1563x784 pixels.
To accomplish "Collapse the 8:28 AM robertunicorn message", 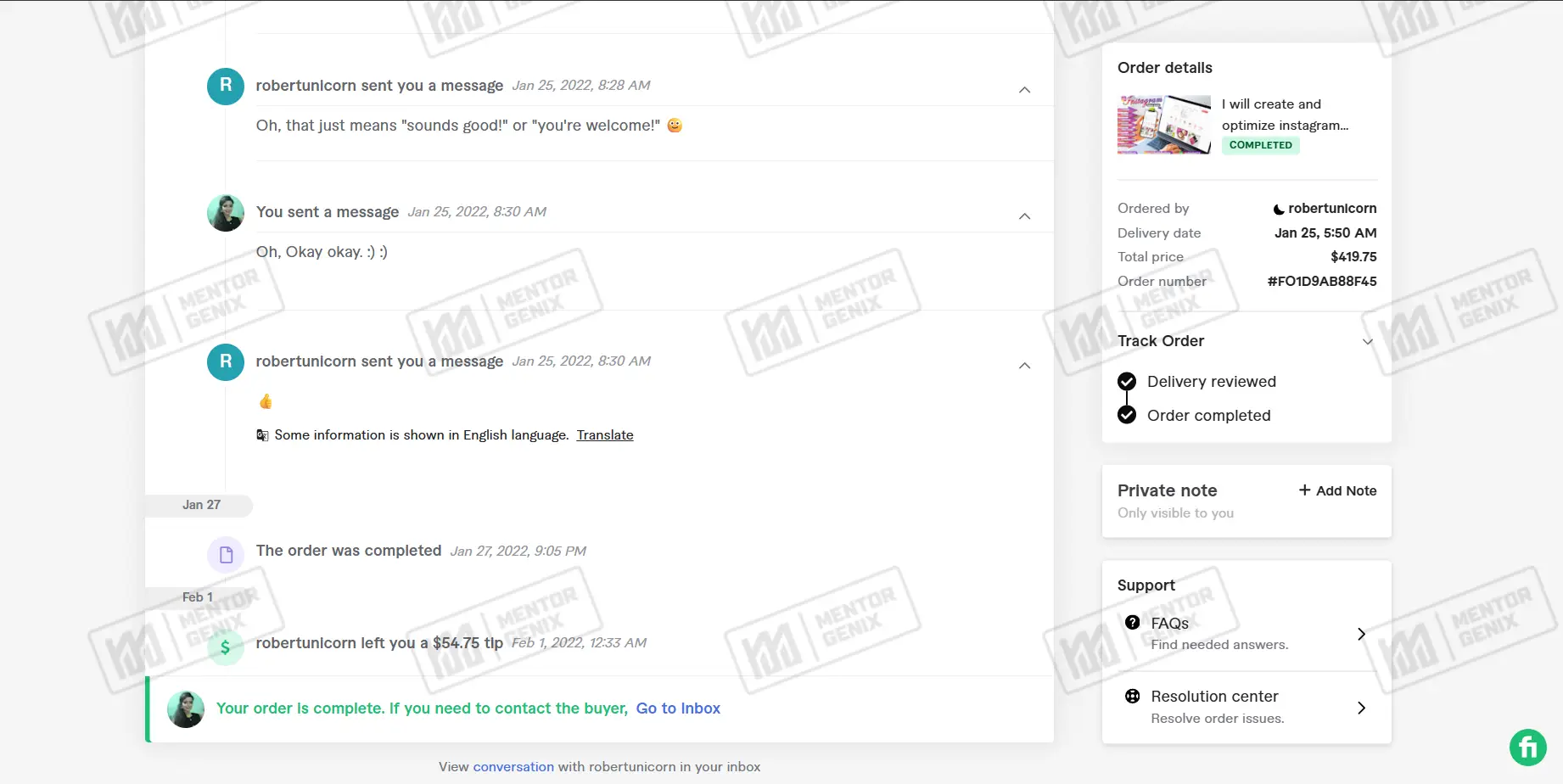I will click(x=1025, y=90).
